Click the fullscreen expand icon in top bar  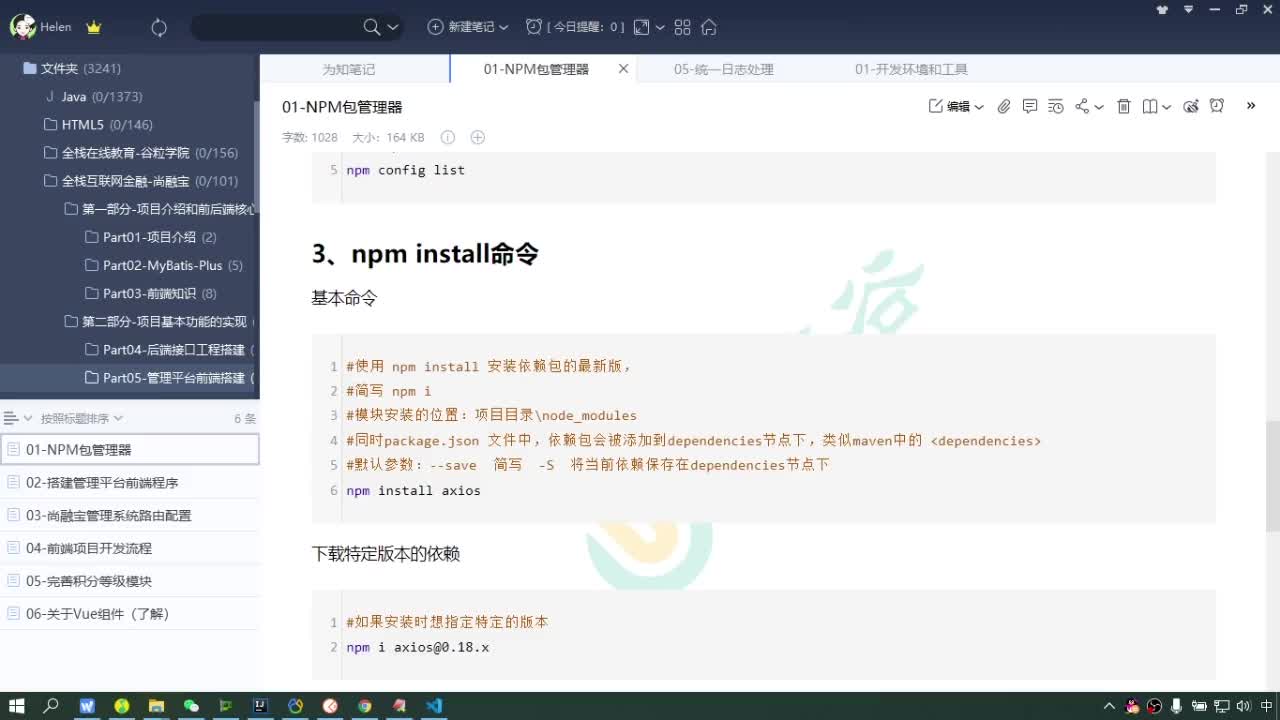coord(642,27)
